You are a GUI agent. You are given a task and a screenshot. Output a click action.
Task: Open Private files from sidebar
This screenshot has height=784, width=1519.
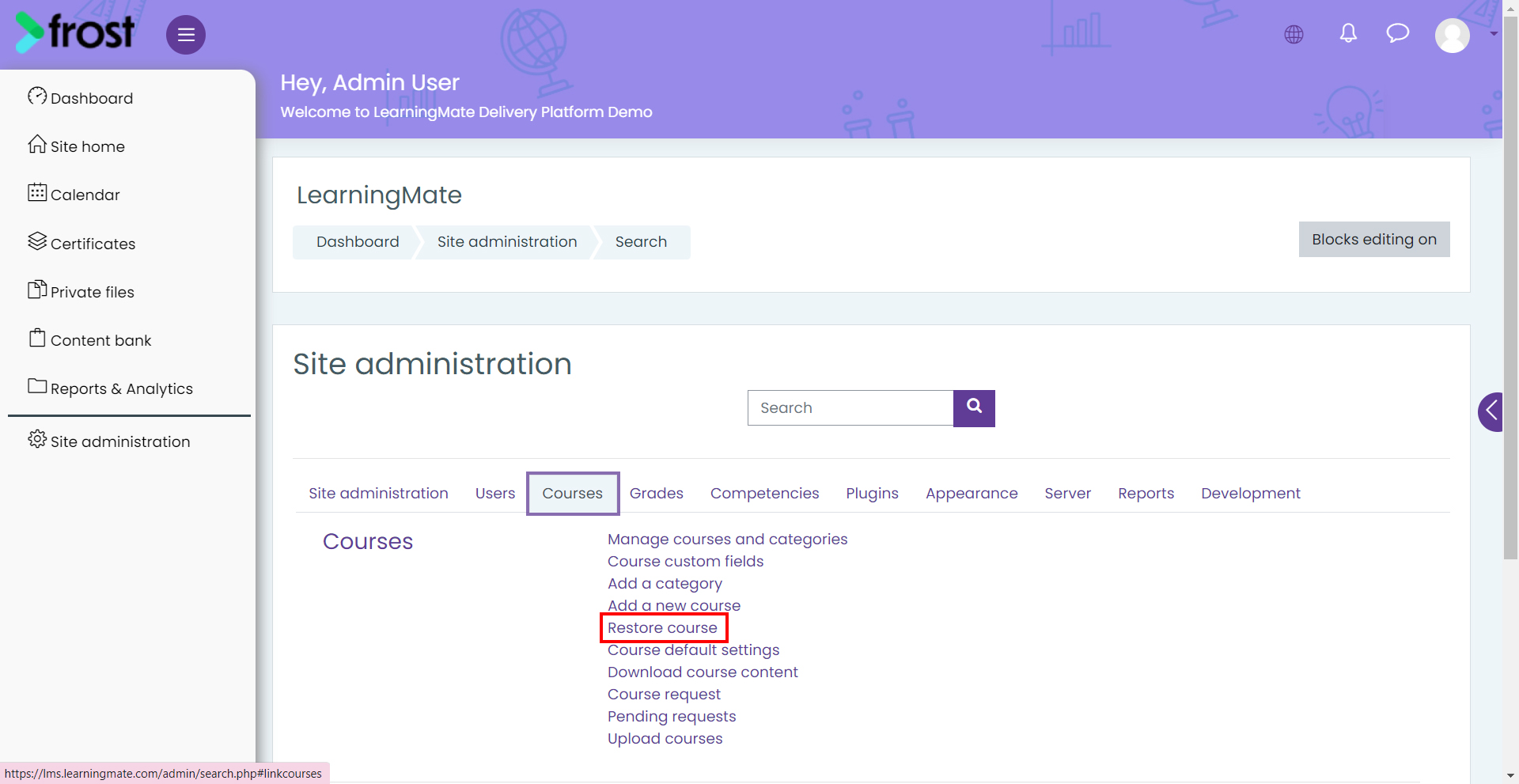81,291
